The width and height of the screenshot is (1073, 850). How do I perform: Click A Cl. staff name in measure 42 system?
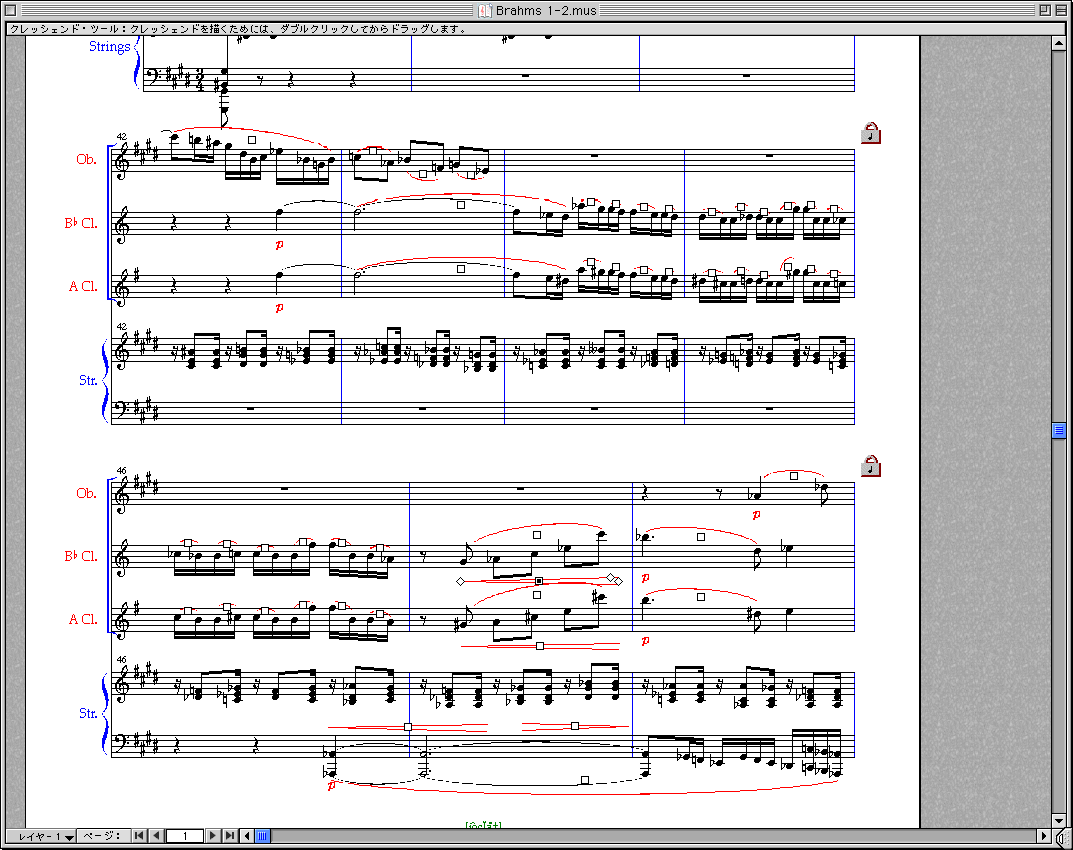click(x=83, y=286)
